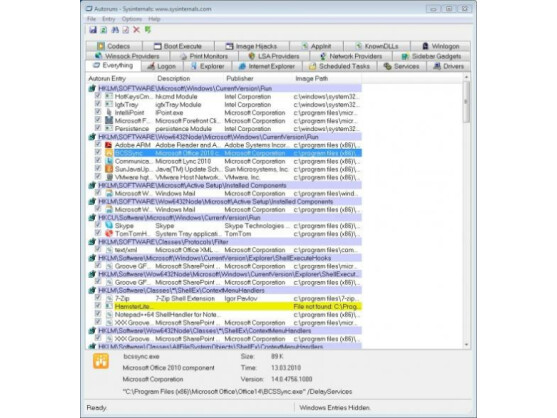Viewport: 557px width, 418px height.
Task: Click registry icon of ShellExecuteHooks key
Action: [x=92, y=258]
